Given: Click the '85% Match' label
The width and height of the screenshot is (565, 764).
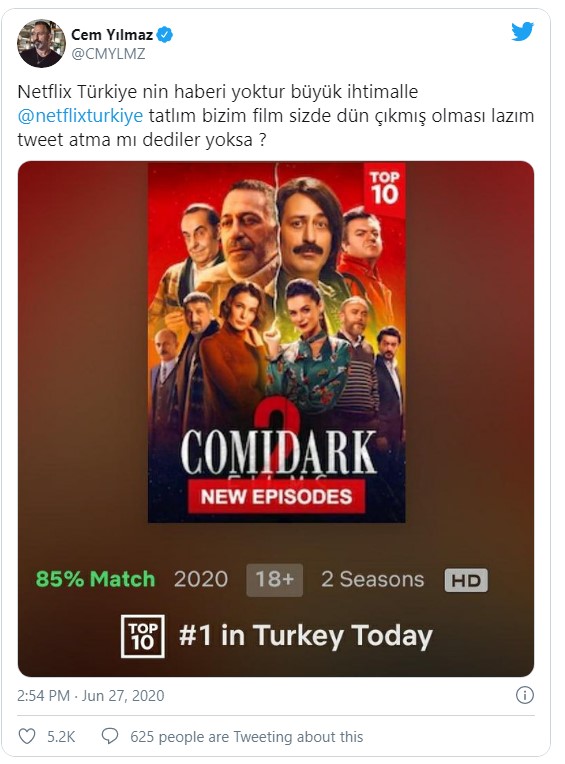Looking at the screenshot, I should click(95, 579).
